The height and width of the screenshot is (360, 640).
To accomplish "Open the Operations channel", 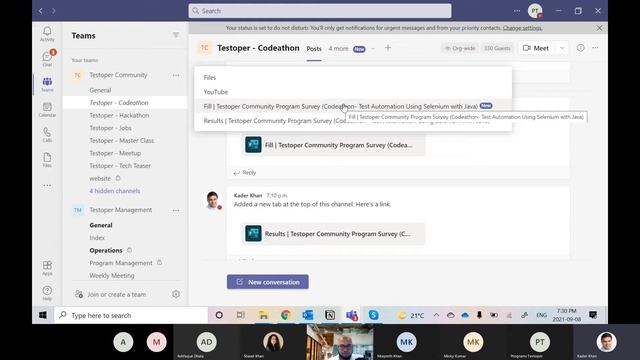I will (106, 250).
